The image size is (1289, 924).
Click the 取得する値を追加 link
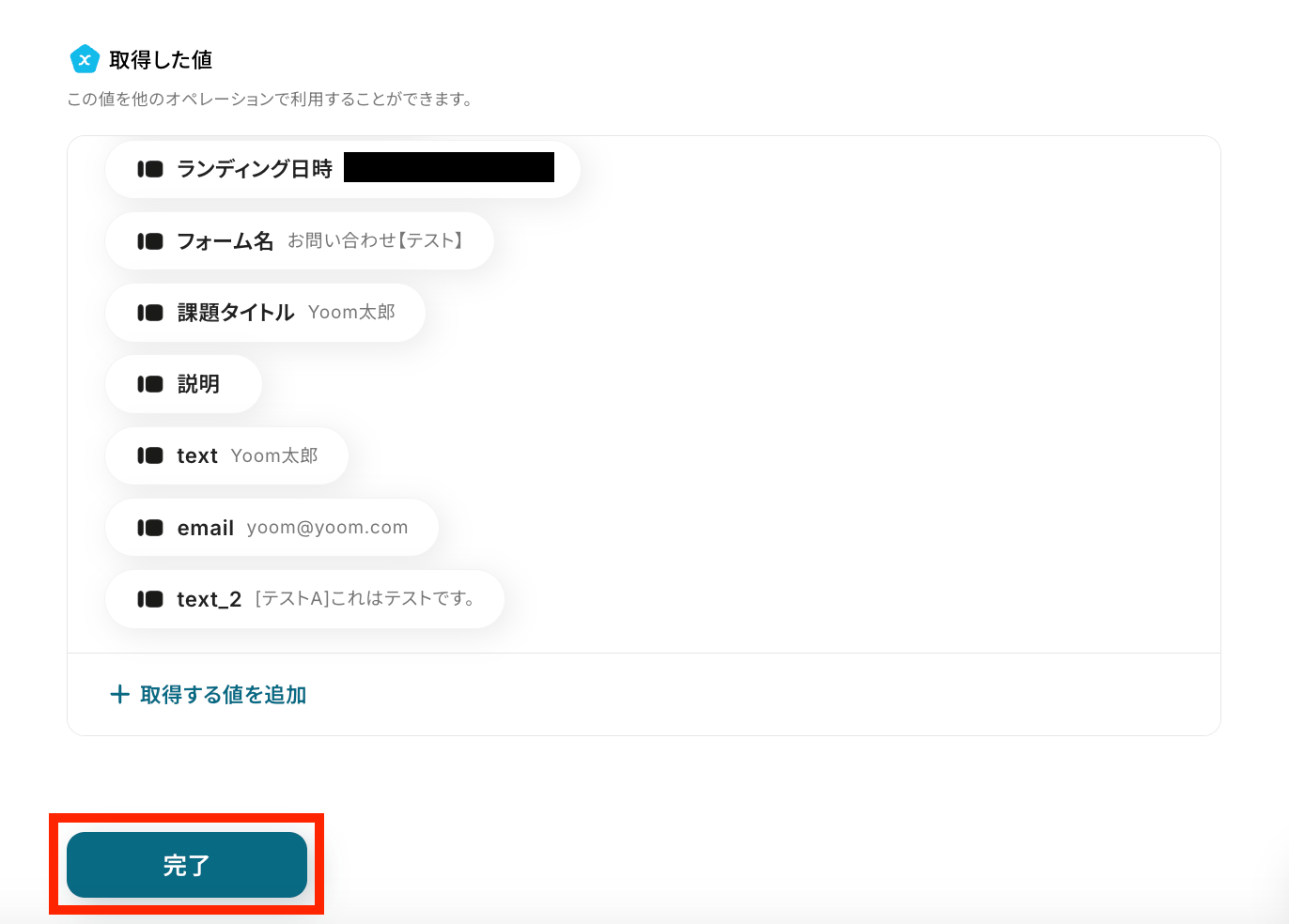click(x=209, y=695)
